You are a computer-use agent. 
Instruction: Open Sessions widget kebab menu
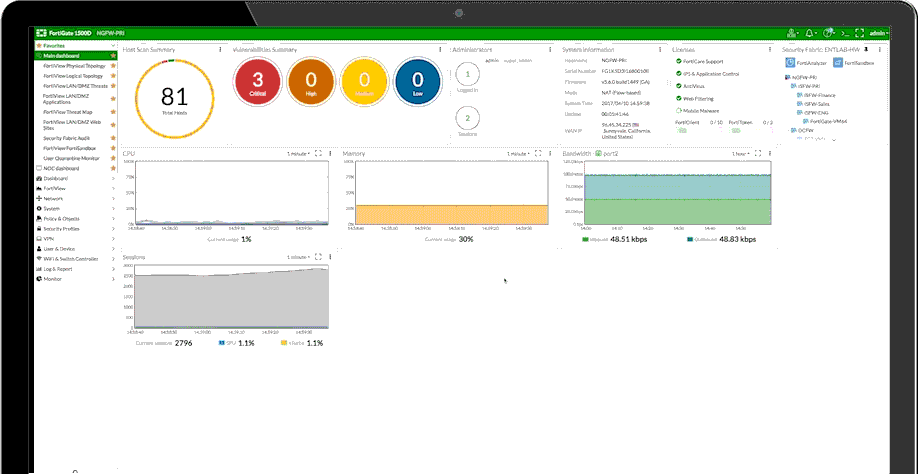coord(330,257)
